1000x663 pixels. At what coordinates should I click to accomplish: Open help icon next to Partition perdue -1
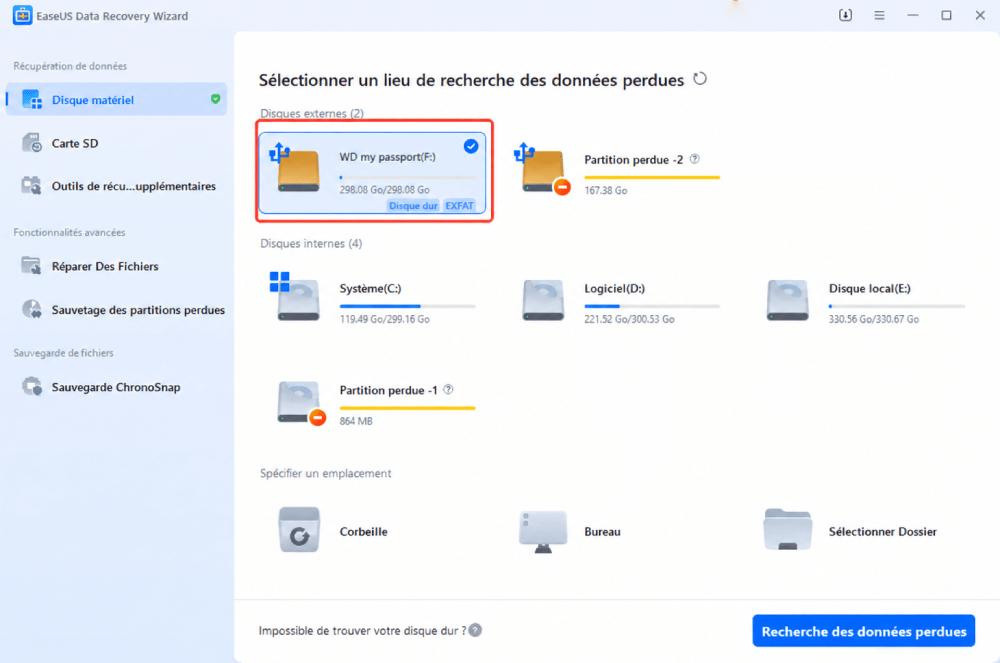click(448, 390)
